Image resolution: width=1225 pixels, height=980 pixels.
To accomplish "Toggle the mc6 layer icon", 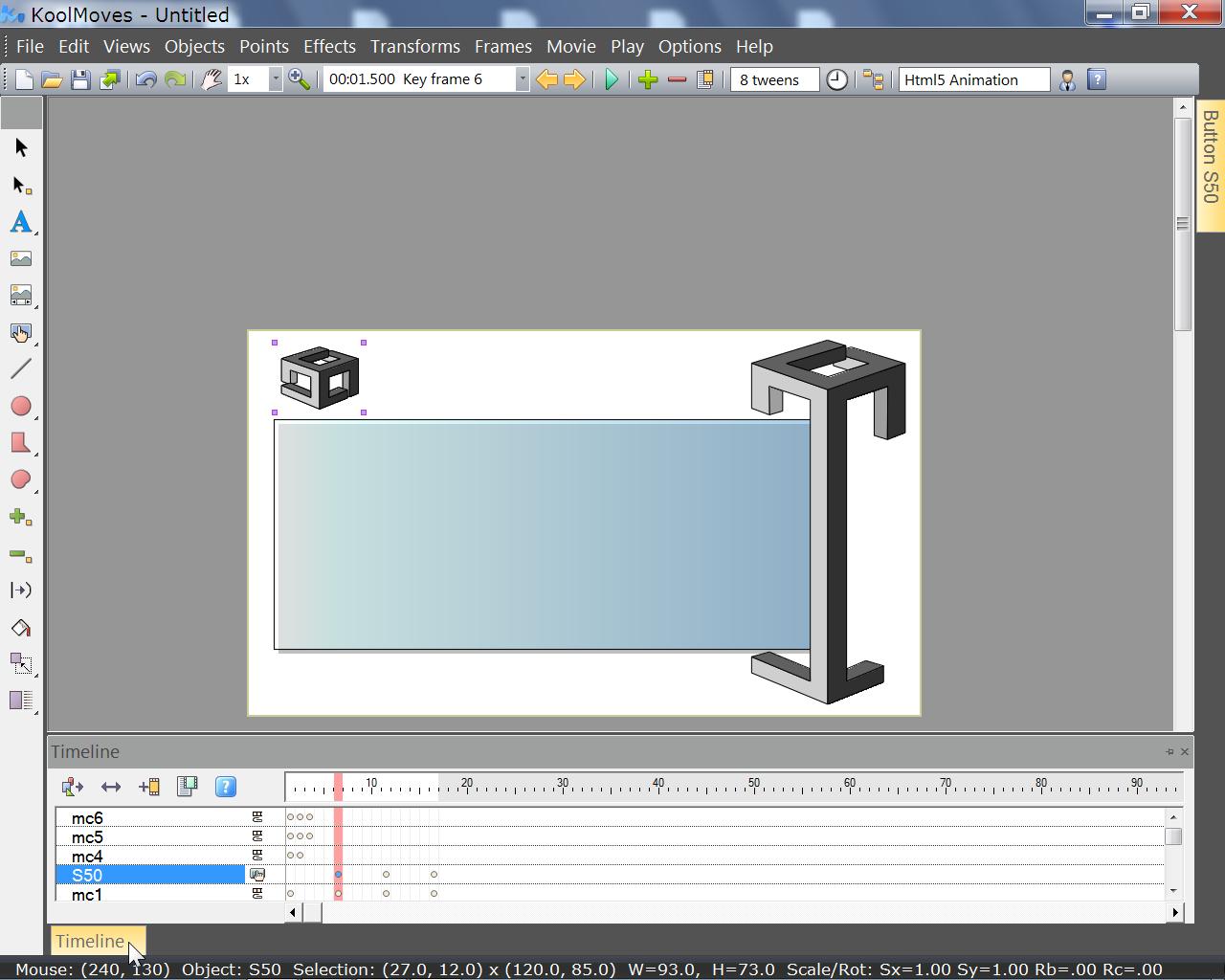I will coord(256,817).
